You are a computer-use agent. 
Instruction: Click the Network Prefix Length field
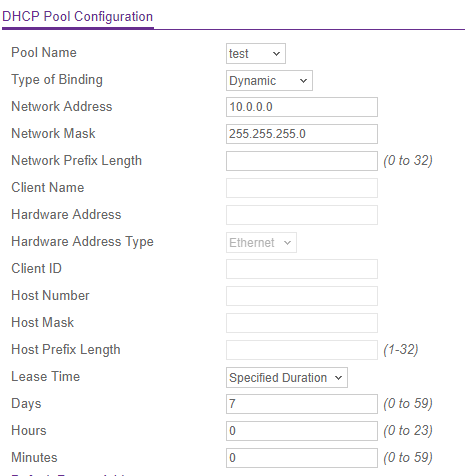pyautogui.click(x=302, y=161)
